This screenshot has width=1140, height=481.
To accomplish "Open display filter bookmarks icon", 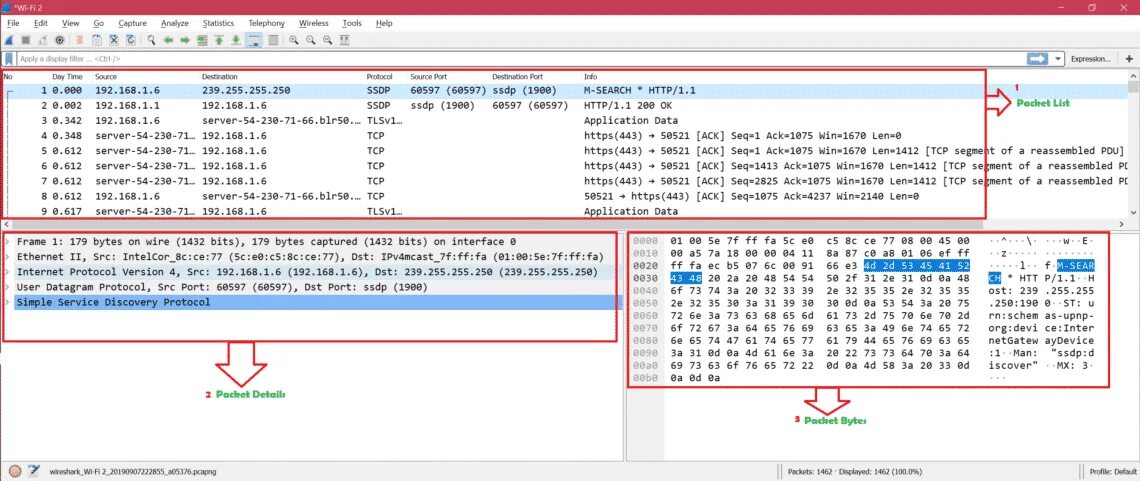I will [x=9, y=58].
